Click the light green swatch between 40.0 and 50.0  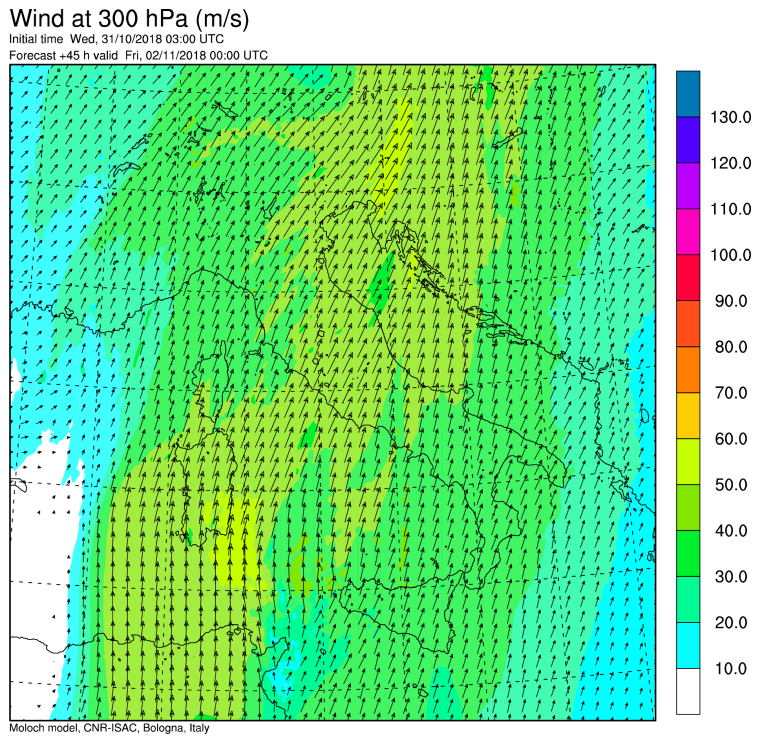[688, 507]
